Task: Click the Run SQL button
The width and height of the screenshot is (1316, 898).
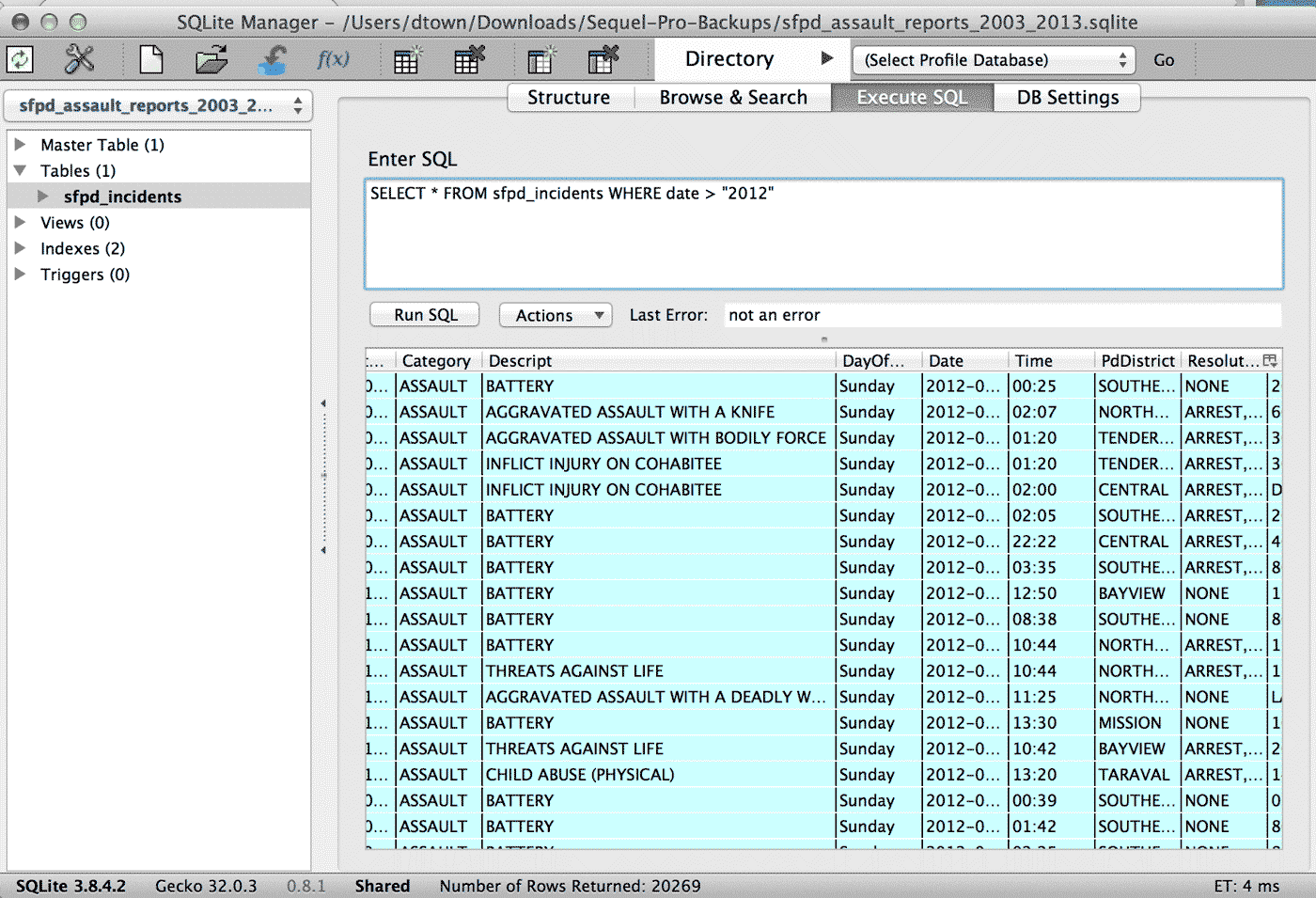Action: tap(425, 315)
